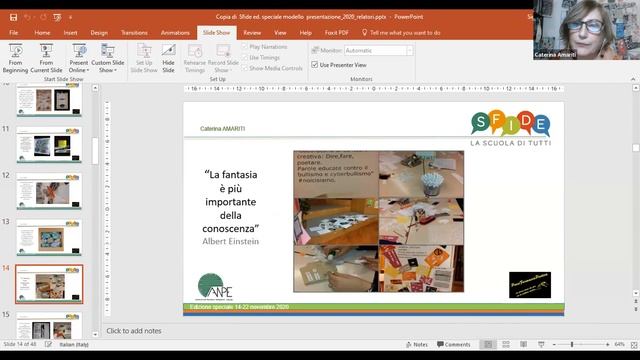Screen dimensions: 640x360
Task: Click Rehearse Timings
Action: [x=195, y=58]
